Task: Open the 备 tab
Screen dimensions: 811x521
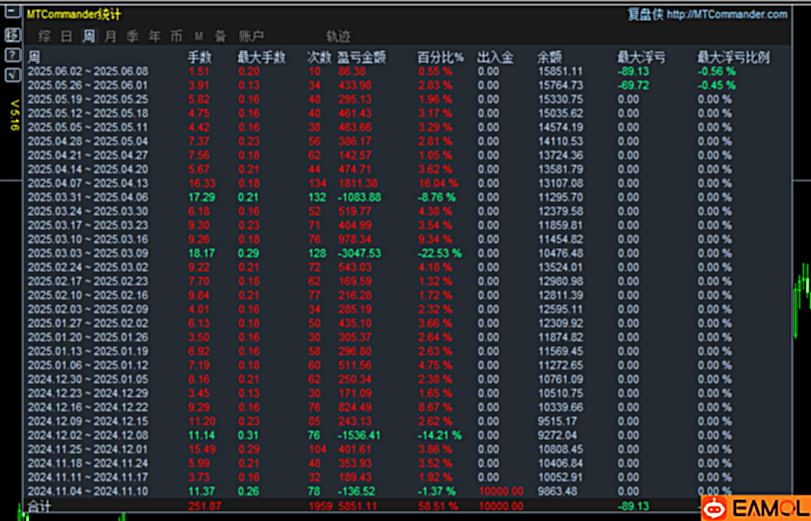Action: pos(220,36)
